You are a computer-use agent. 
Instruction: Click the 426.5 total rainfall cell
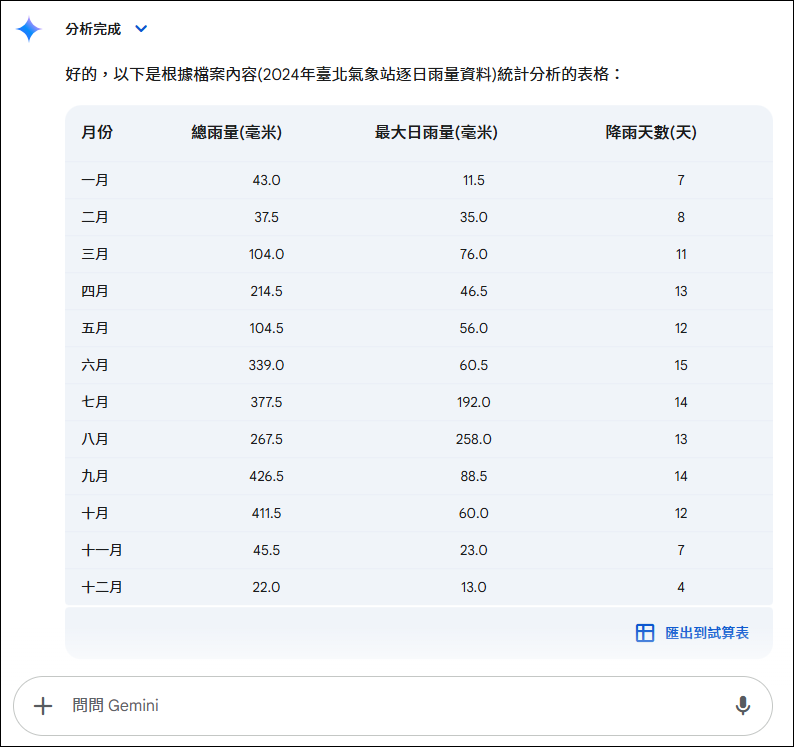[x=266, y=476]
